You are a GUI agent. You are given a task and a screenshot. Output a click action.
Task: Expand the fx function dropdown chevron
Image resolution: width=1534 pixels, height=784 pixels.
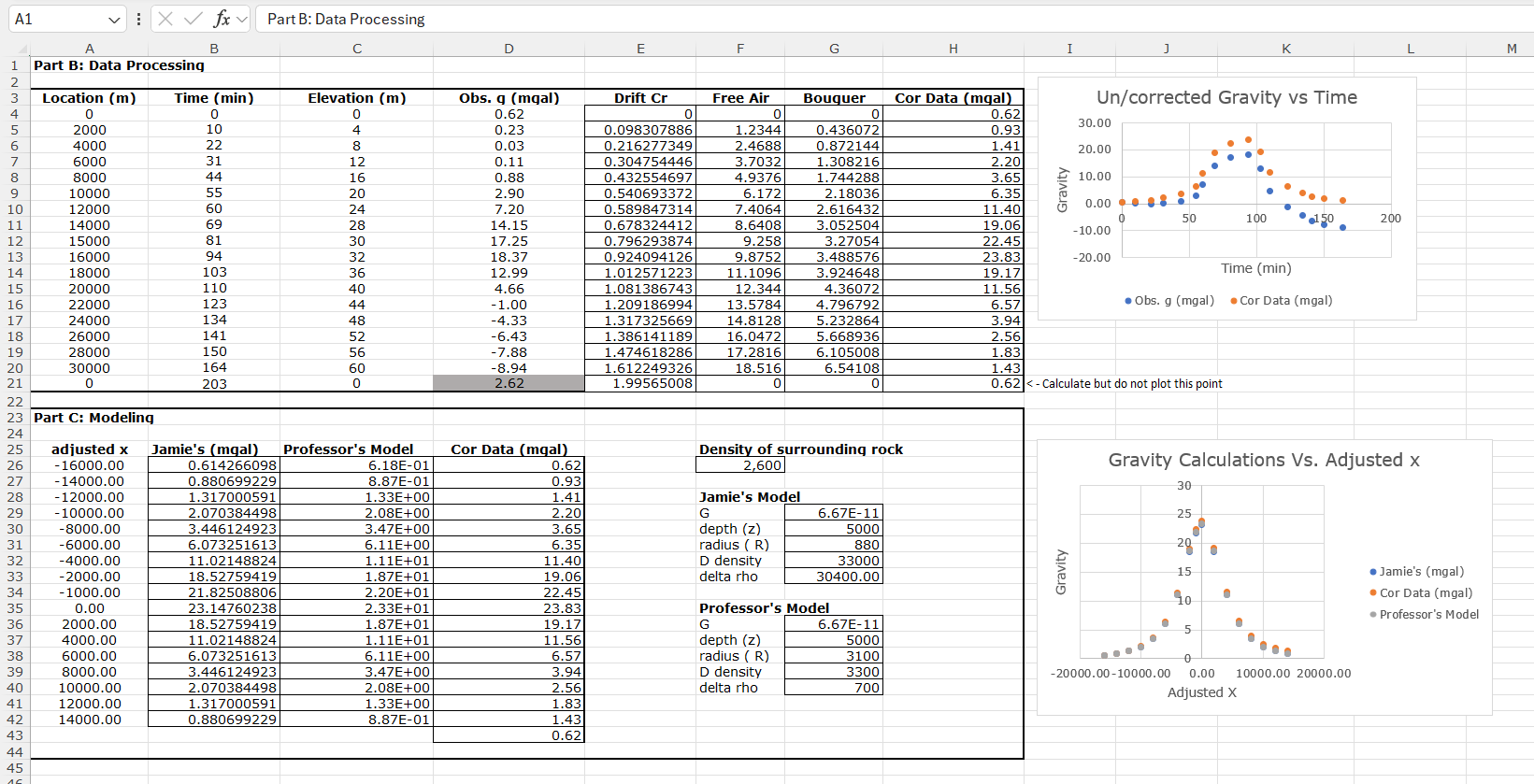[x=242, y=20]
